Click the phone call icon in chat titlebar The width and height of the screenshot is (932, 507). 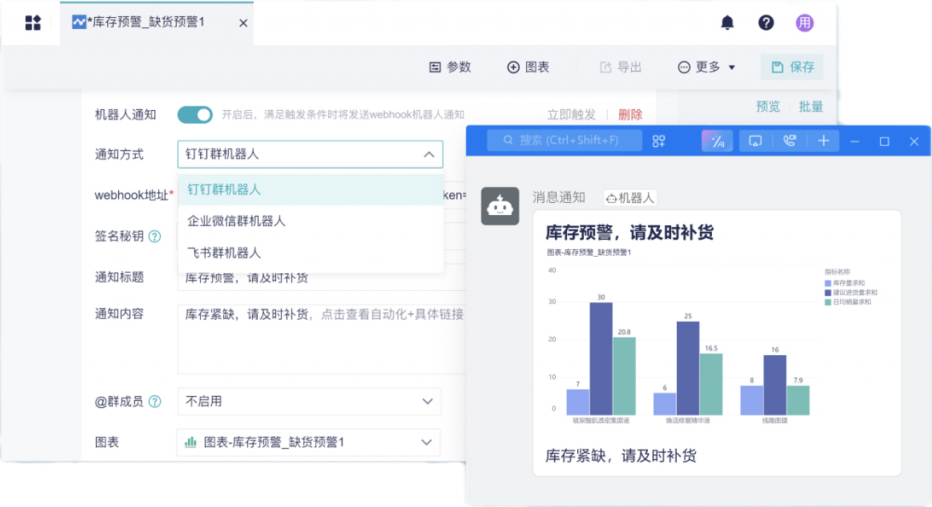coord(789,141)
